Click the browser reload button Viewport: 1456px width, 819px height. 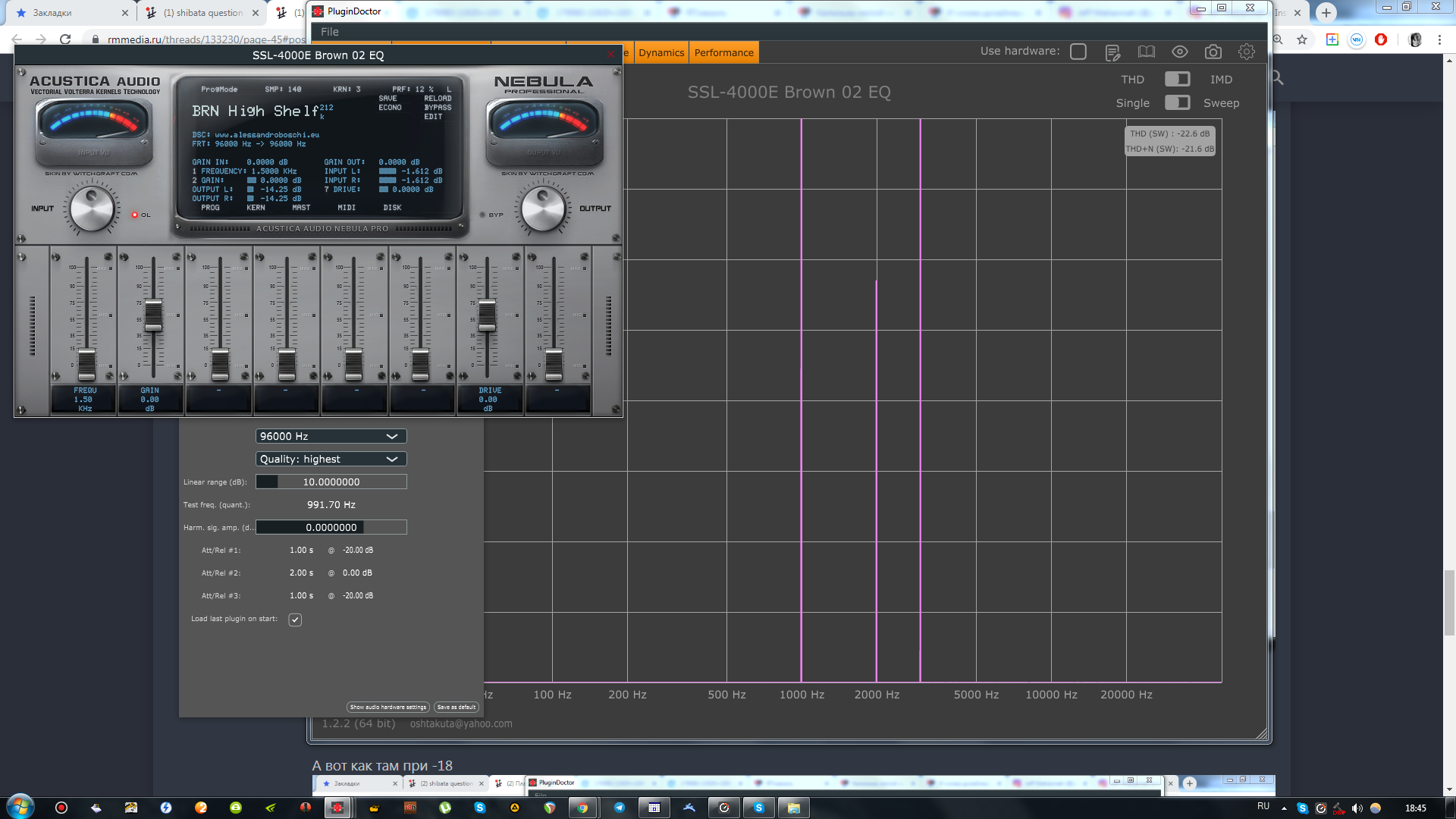(65, 39)
